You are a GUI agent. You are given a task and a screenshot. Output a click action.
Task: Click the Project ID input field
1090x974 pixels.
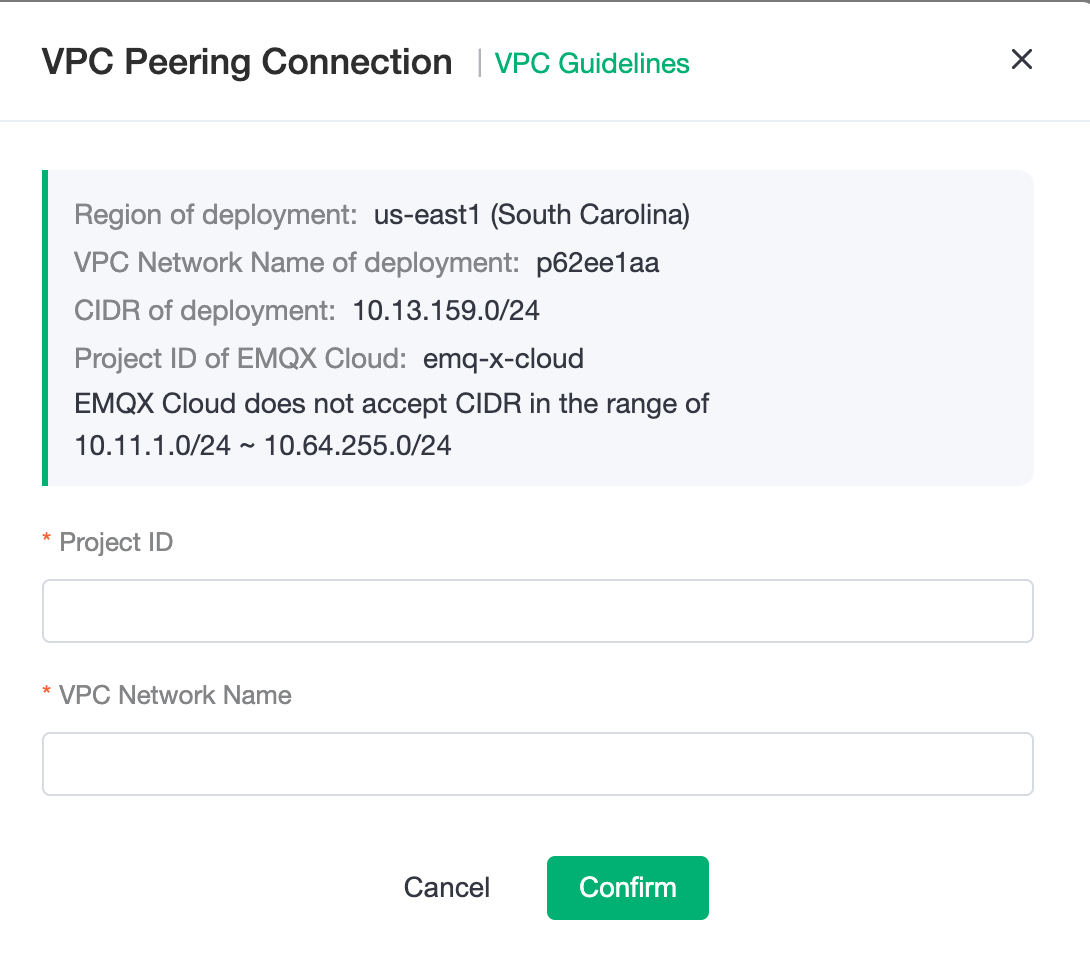tap(537, 611)
